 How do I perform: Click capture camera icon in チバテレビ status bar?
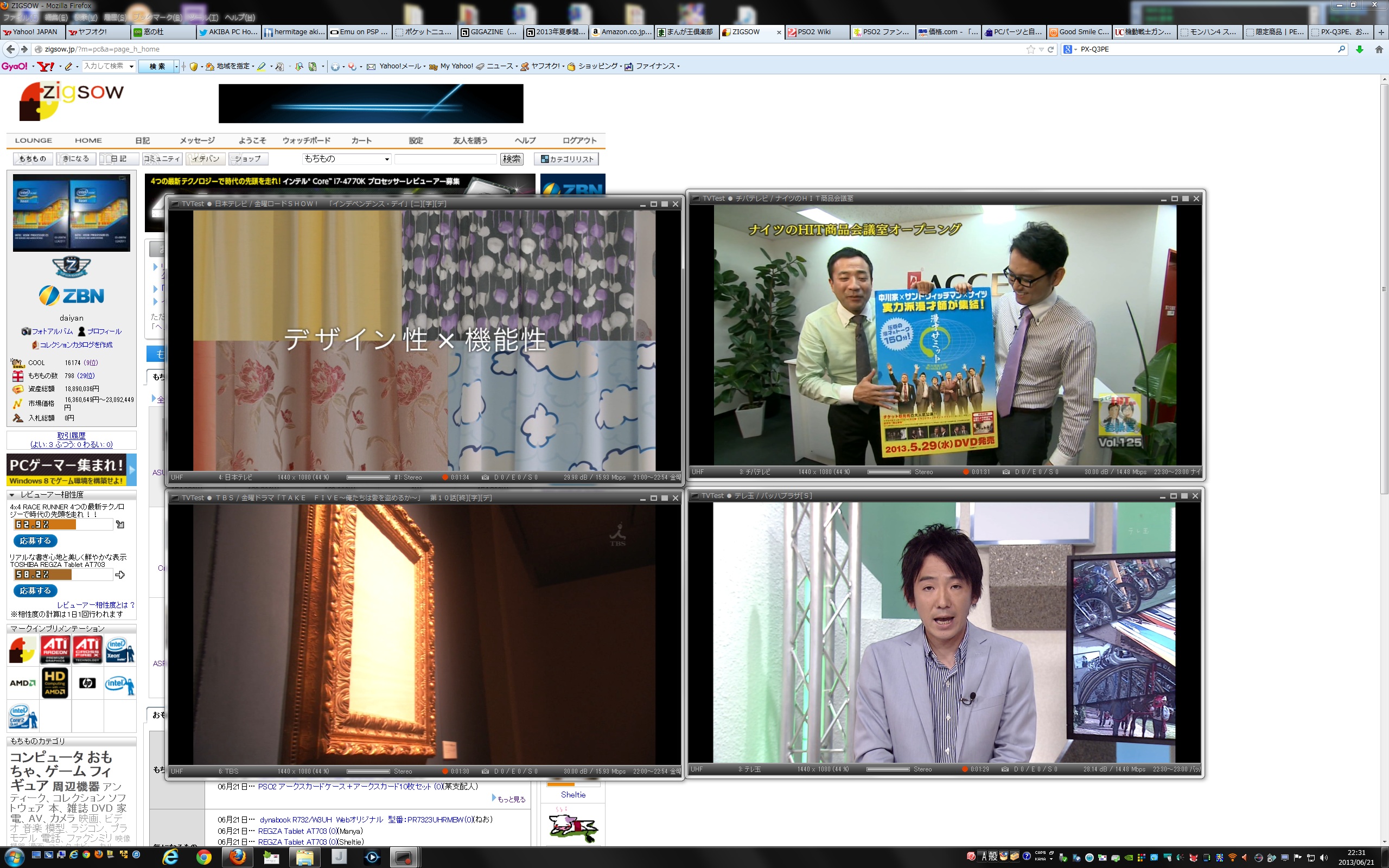click(1005, 472)
